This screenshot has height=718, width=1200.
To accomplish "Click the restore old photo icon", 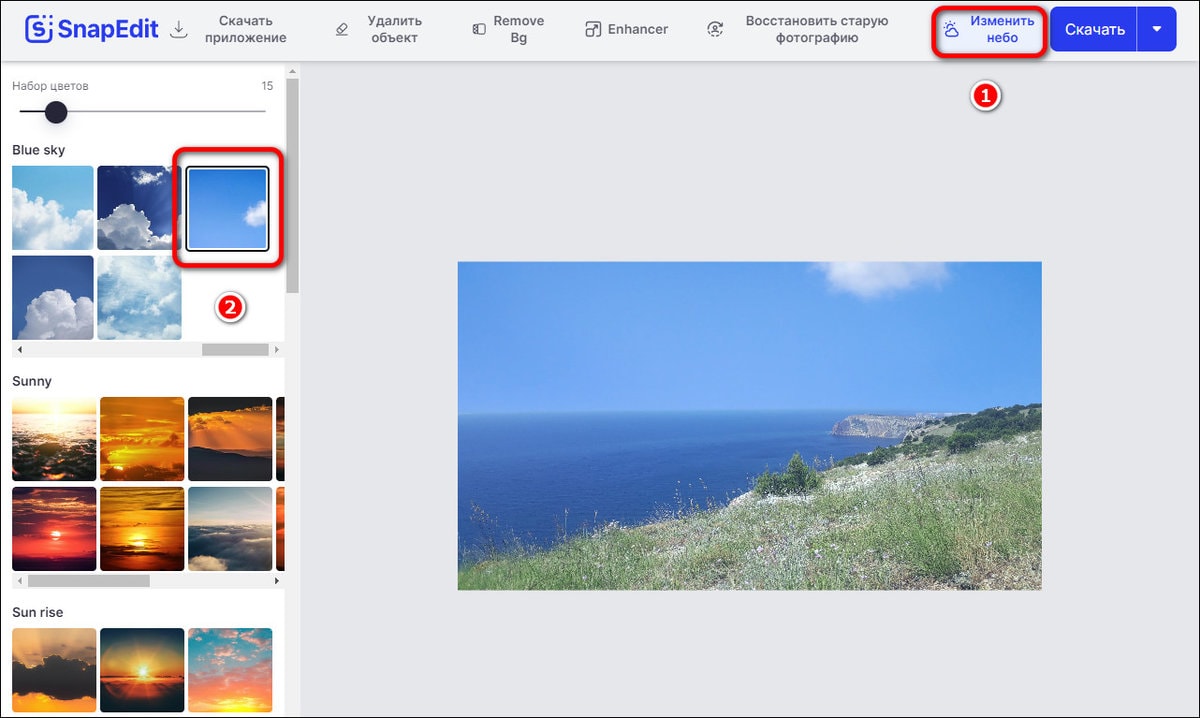I will click(x=715, y=29).
